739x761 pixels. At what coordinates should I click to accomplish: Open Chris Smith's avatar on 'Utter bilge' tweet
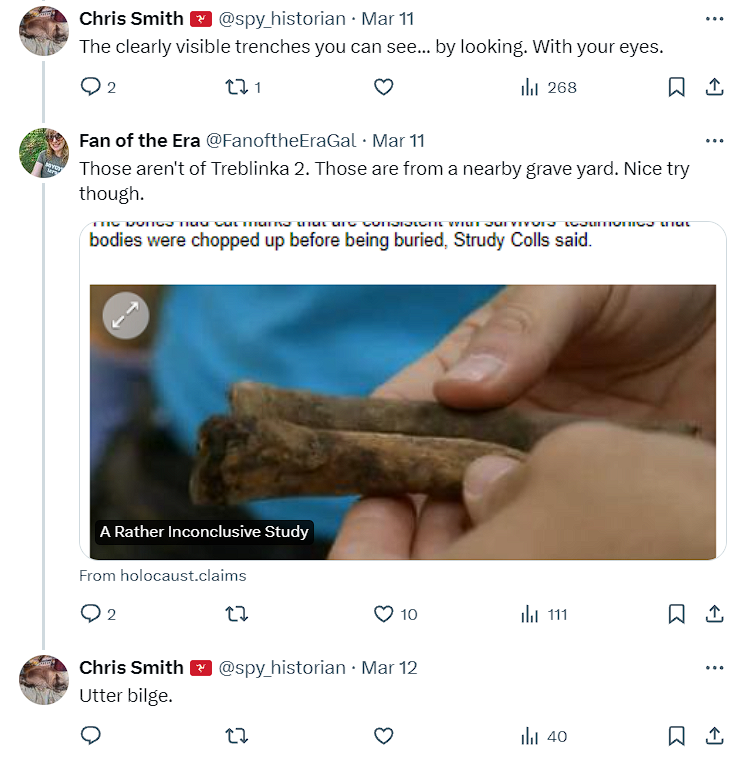[43, 680]
